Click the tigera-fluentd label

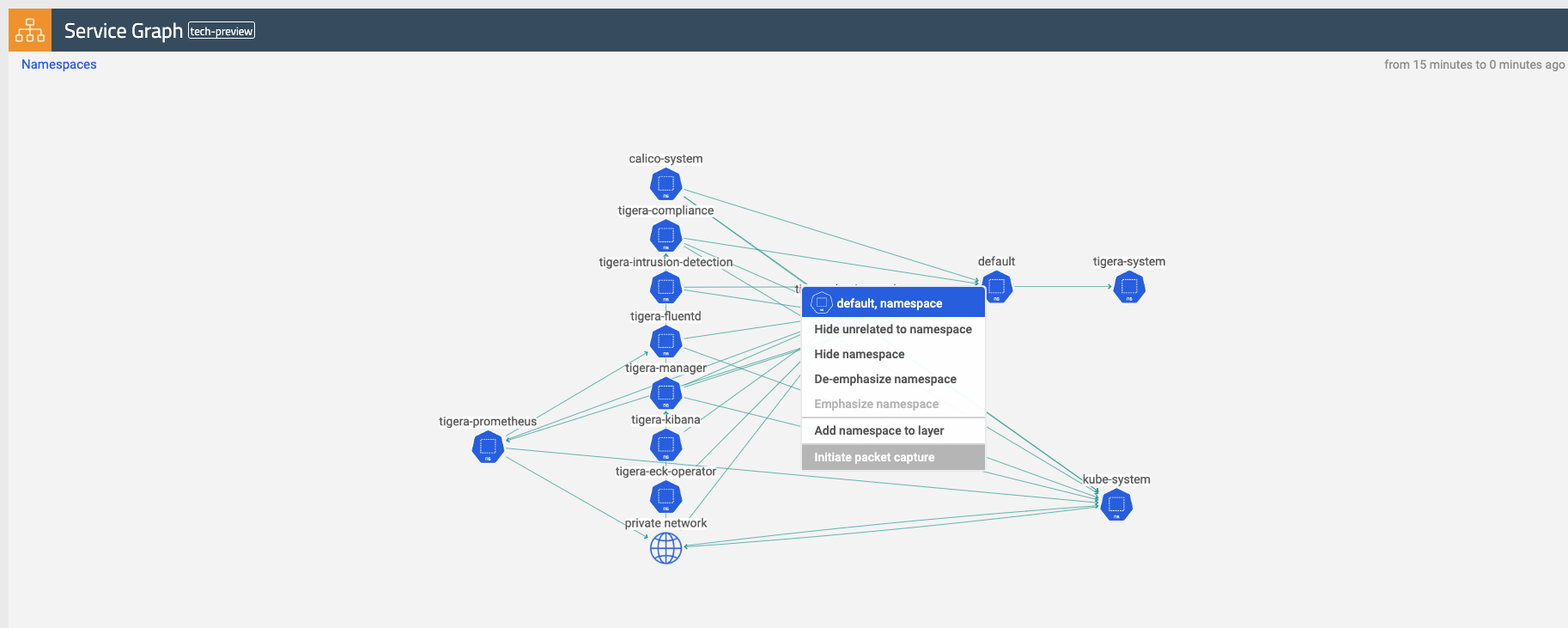[665, 316]
